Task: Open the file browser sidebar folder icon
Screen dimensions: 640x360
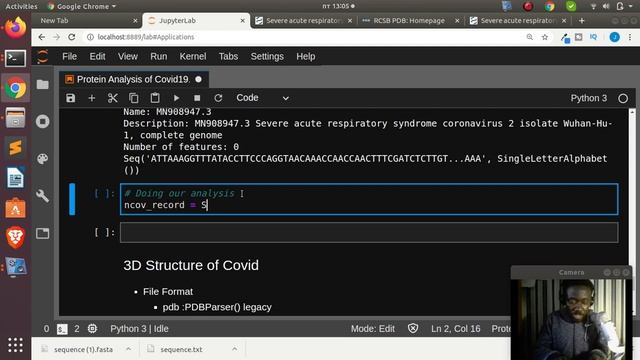Action: point(42,84)
